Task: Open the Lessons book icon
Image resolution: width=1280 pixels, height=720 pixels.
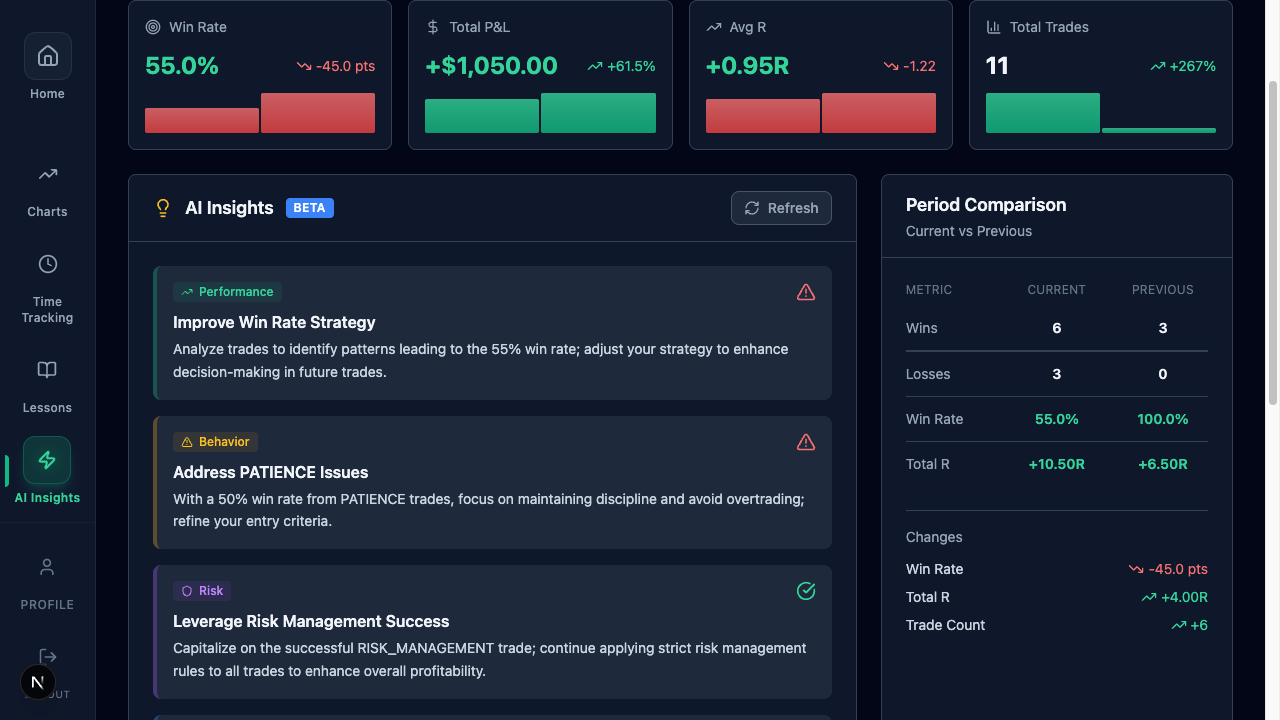Action: pyautogui.click(x=47, y=369)
